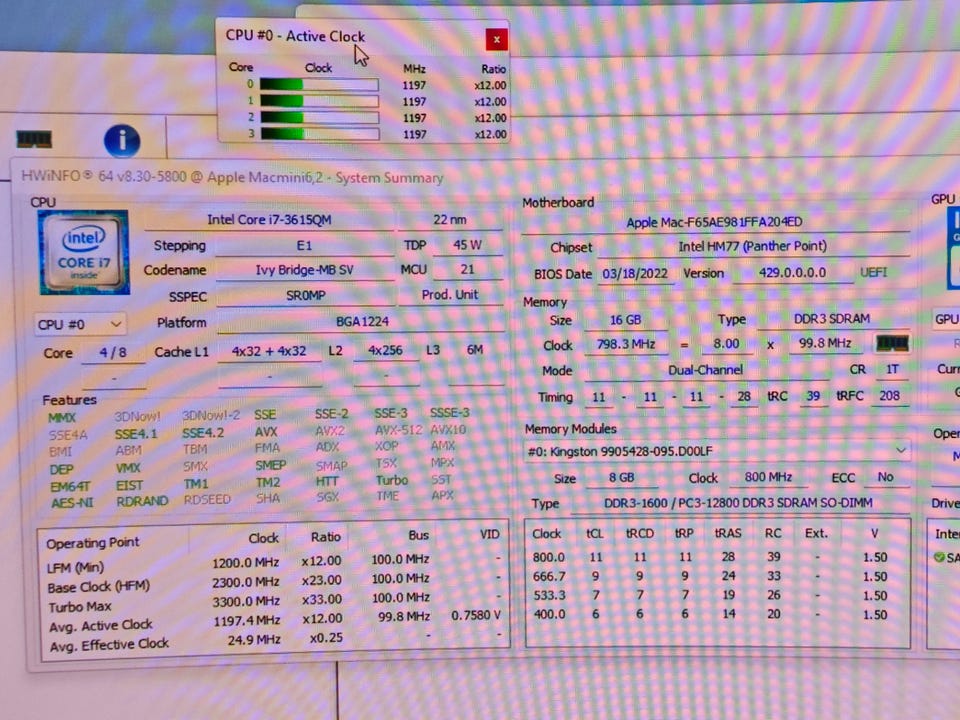Image resolution: width=960 pixels, height=720 pixels.
Task: Click the Prod. Unit field
Action: pyautogui.click(x=450, y=294)
